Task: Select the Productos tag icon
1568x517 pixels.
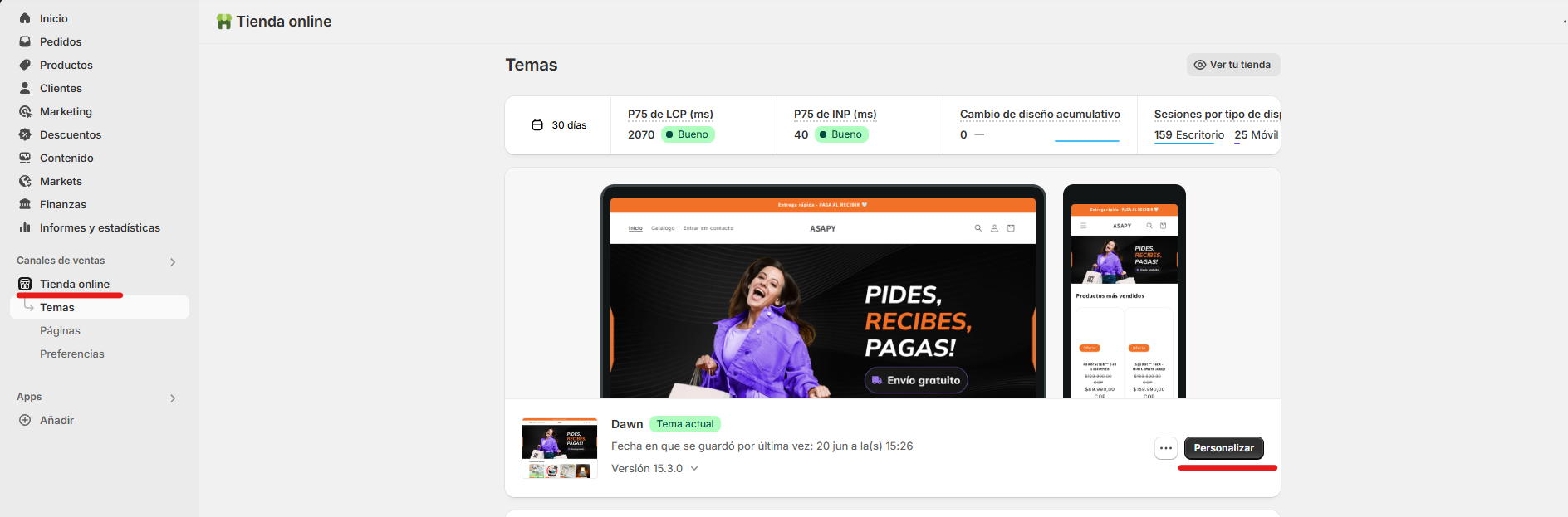Action: [x=25, y=65]
